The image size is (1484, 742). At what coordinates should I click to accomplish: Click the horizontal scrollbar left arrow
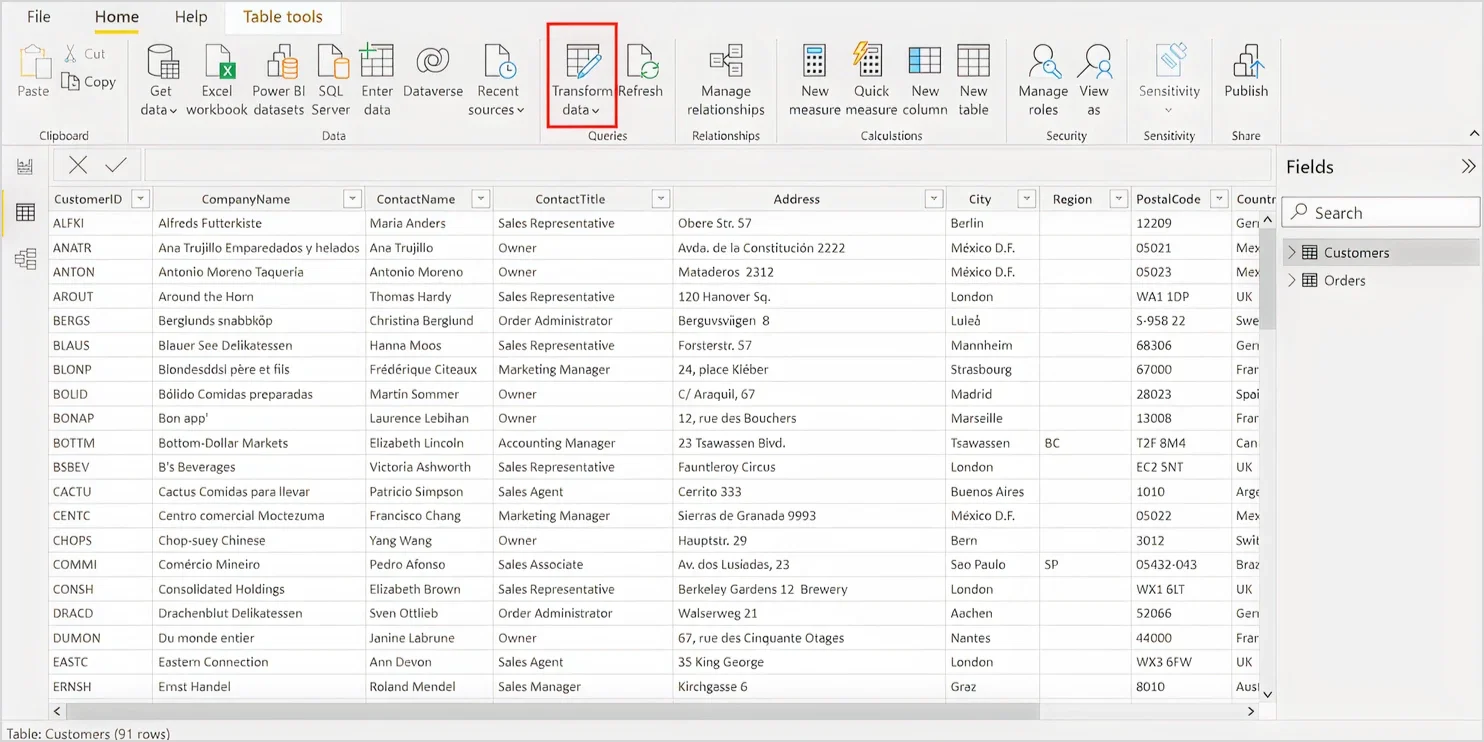(x=57, y=711)
